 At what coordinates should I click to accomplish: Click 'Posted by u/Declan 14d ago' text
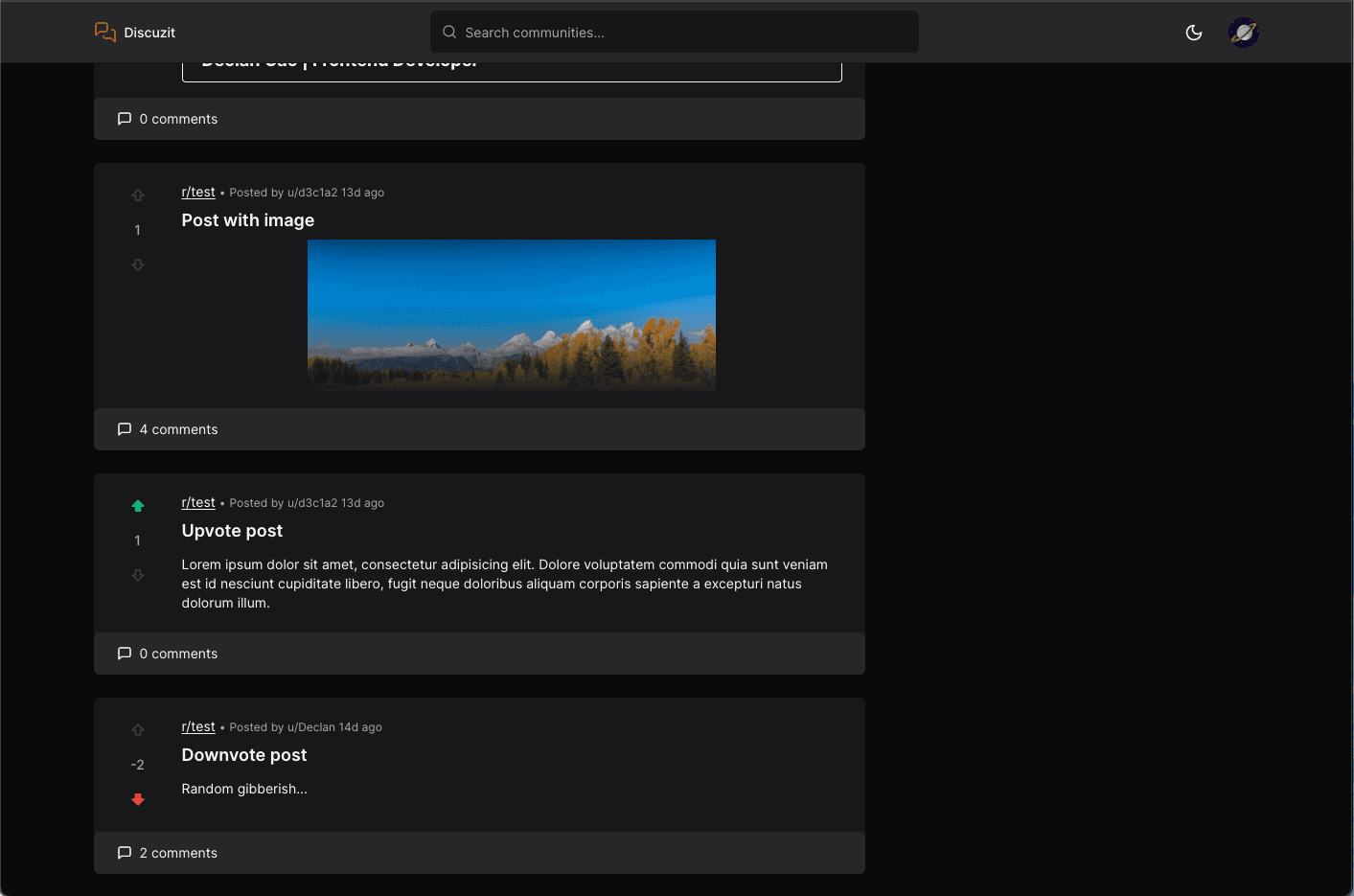click(x=306, y=727)
